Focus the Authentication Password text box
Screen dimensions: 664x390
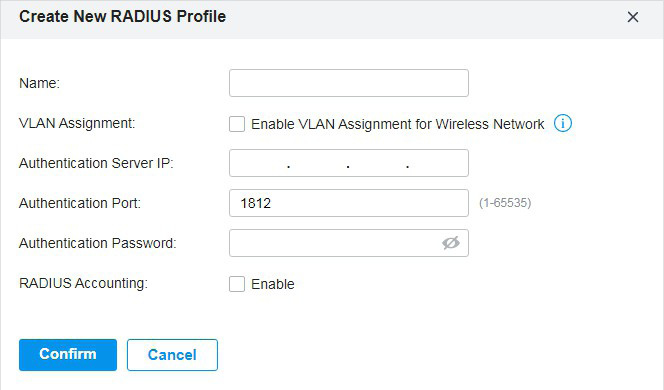click(x=335, y=243)
